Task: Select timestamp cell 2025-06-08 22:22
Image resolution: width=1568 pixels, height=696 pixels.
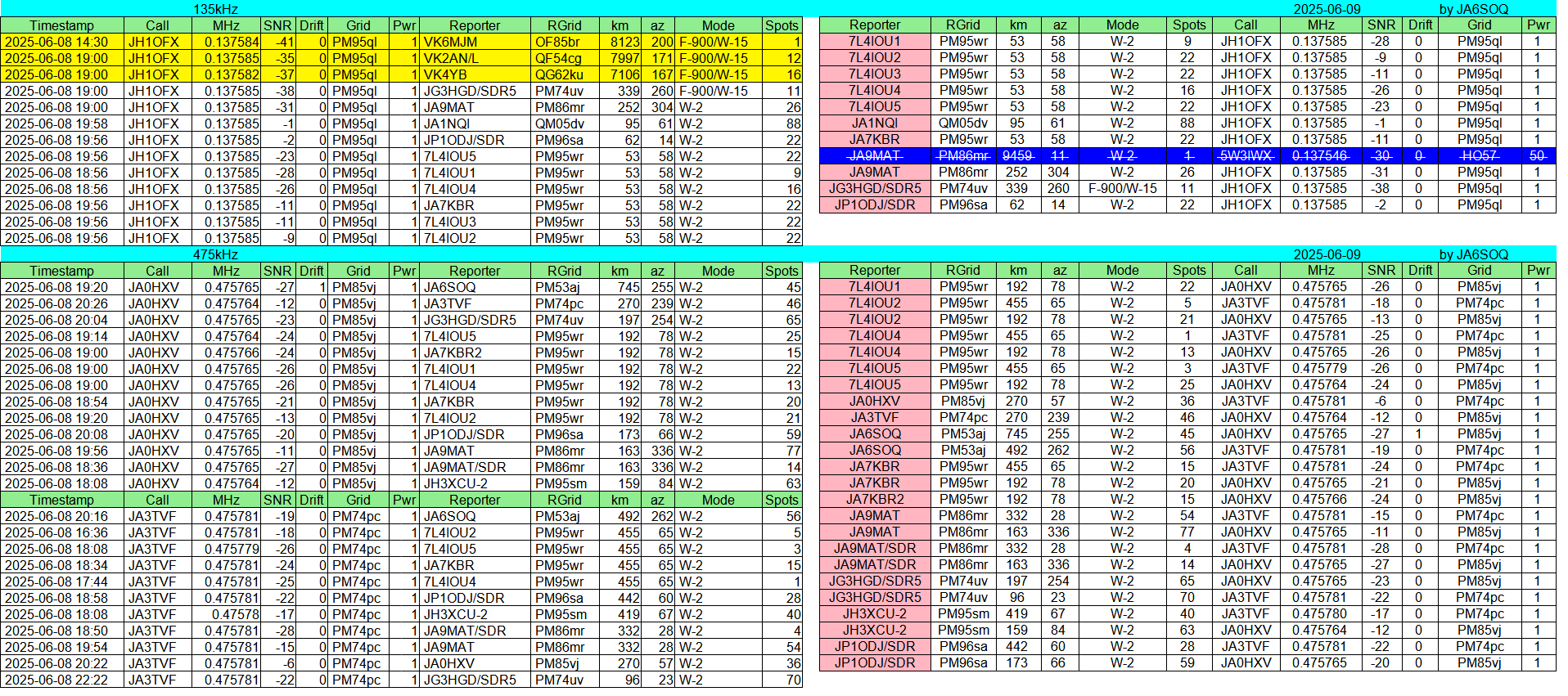Action: 62,680
